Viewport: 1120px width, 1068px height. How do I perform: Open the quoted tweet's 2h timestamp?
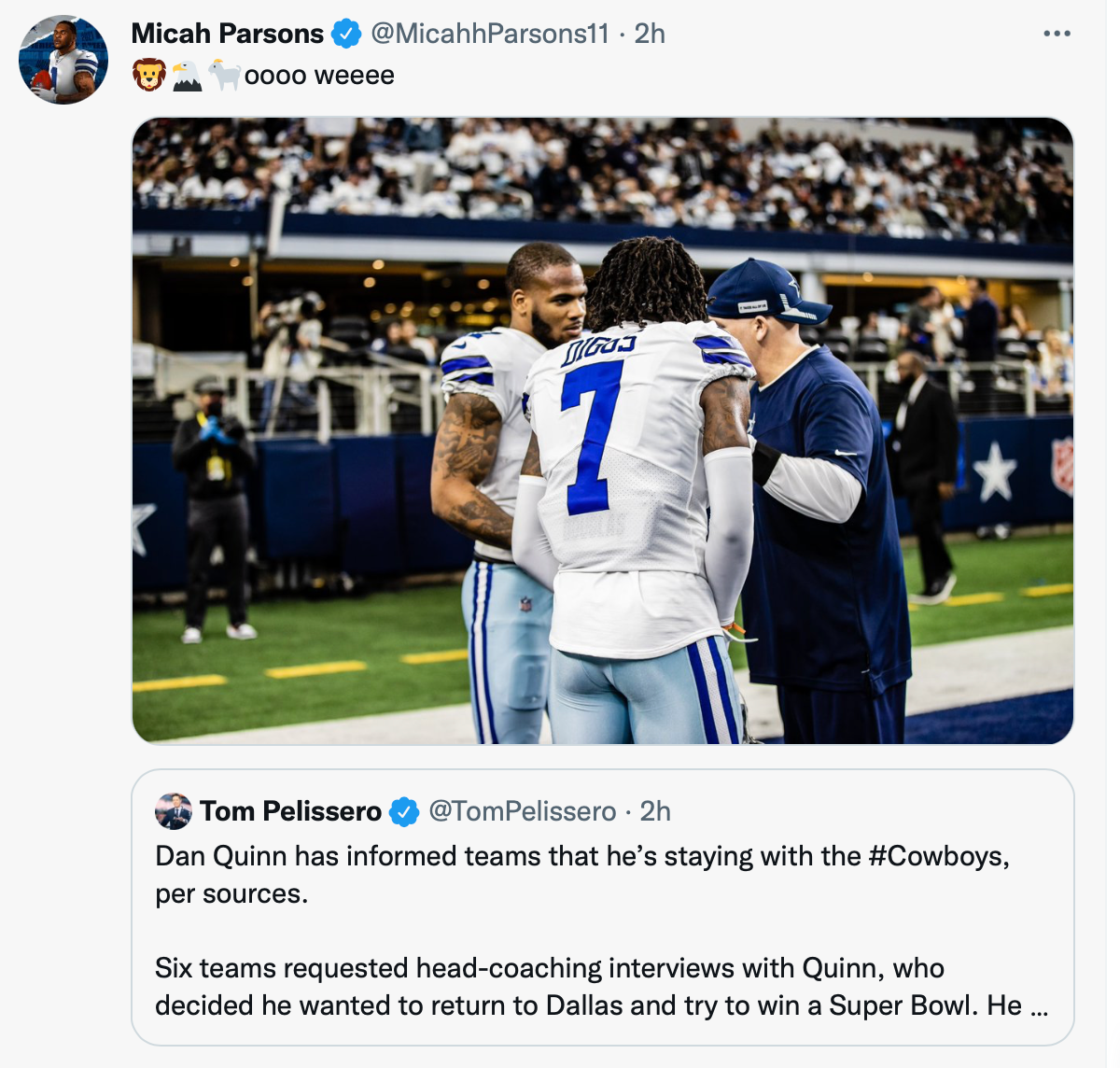click(655, 811)
